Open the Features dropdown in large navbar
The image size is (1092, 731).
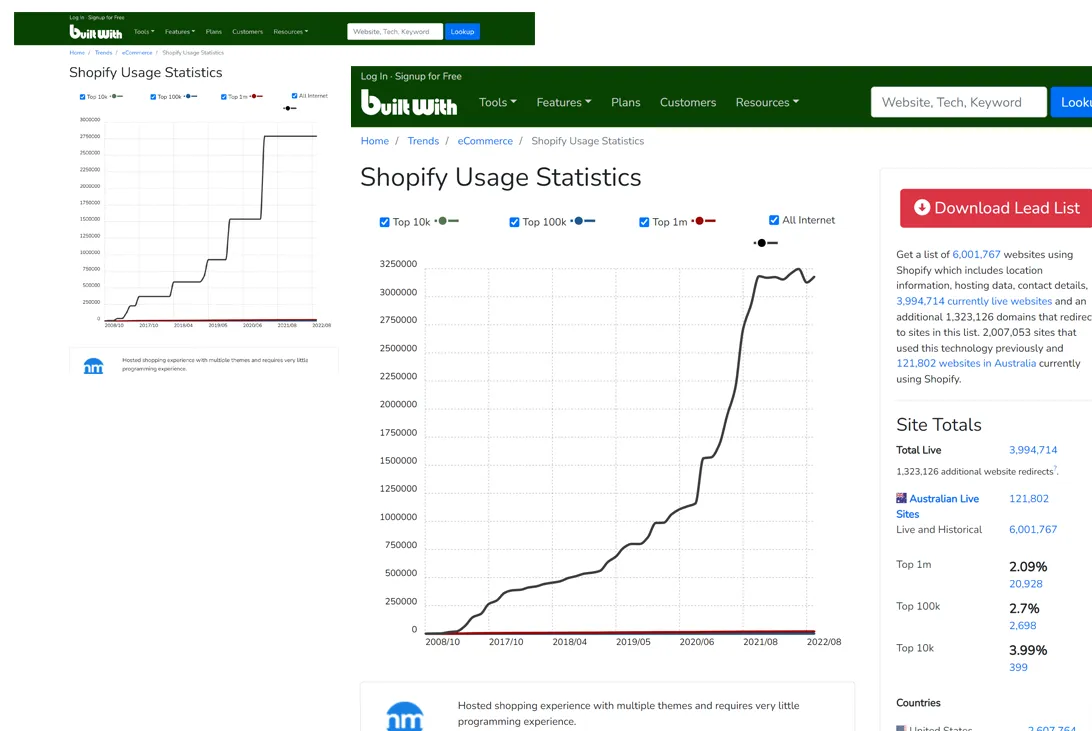[563, 102]
